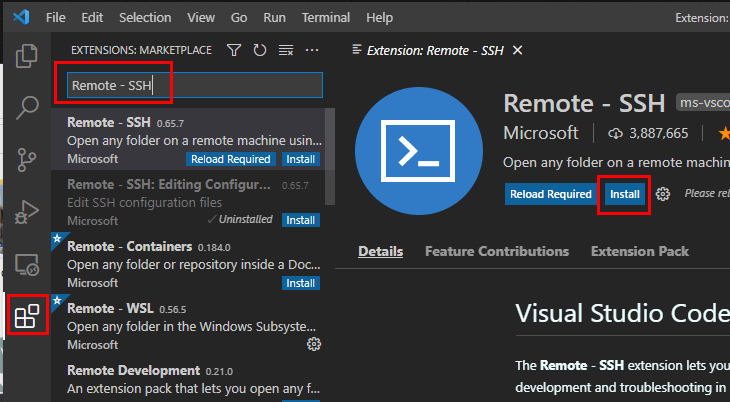Click the Uninstalled status label
The image size is (730, 402).
[x=240, y=219]
